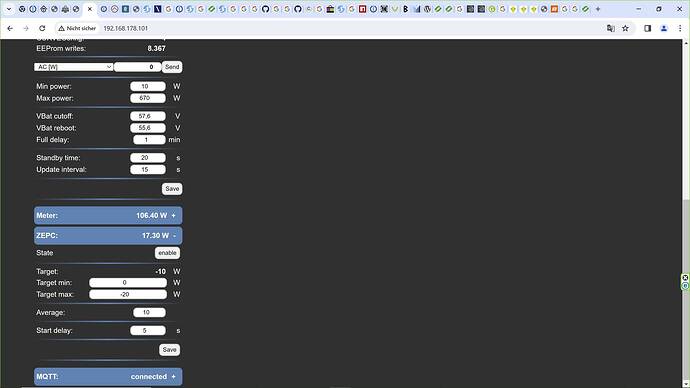Click the MQTT connected status
690x388 pixels.
tap(149, 377)
